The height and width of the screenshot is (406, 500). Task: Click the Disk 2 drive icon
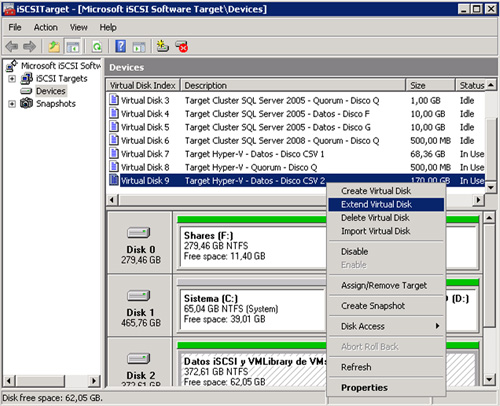pyautogui.click(x=139, y=359)
